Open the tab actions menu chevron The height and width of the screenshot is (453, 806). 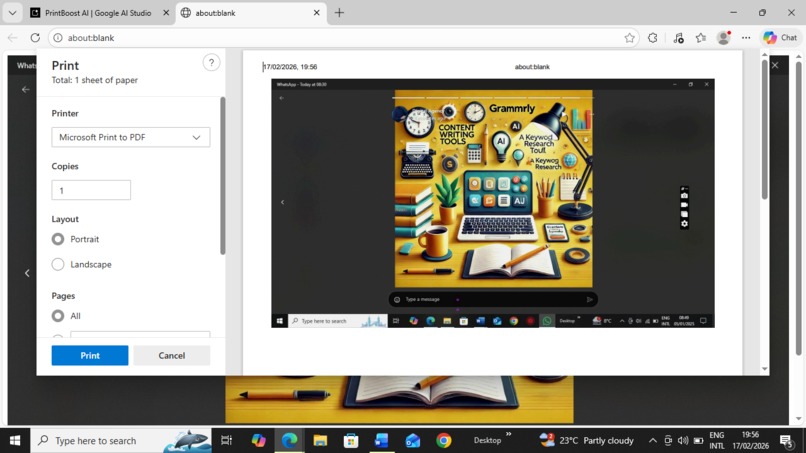point(12,13)
